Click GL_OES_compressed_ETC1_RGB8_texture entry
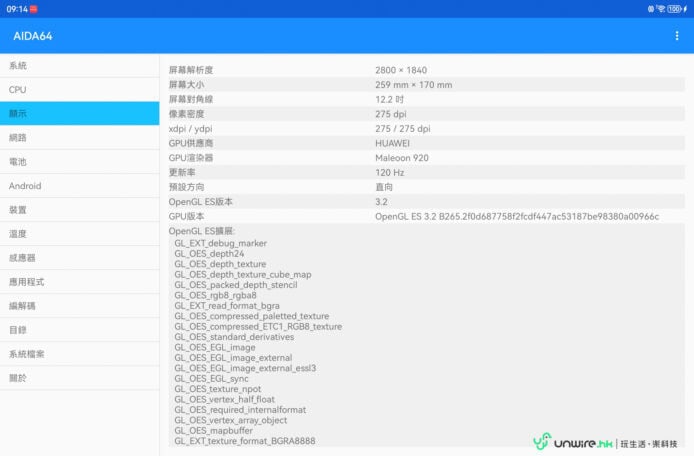The height and width of the screenshot is (456, 694). [258, 326]
